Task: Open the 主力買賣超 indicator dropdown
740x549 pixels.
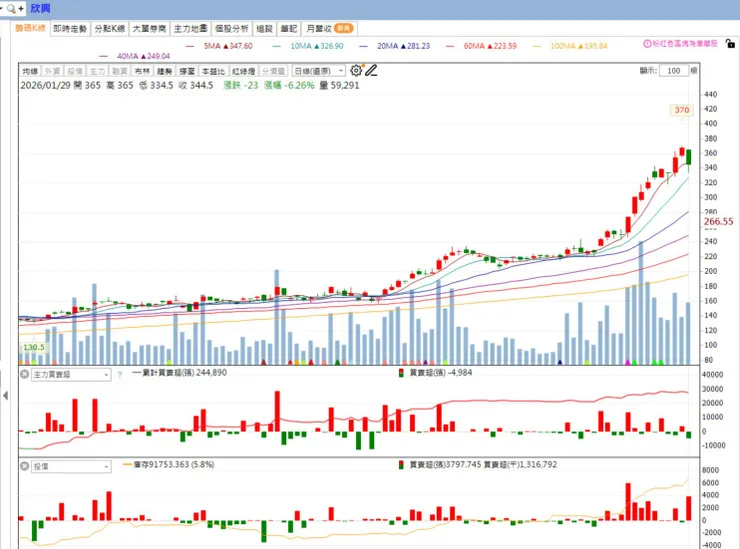Action: click(71, 374)
